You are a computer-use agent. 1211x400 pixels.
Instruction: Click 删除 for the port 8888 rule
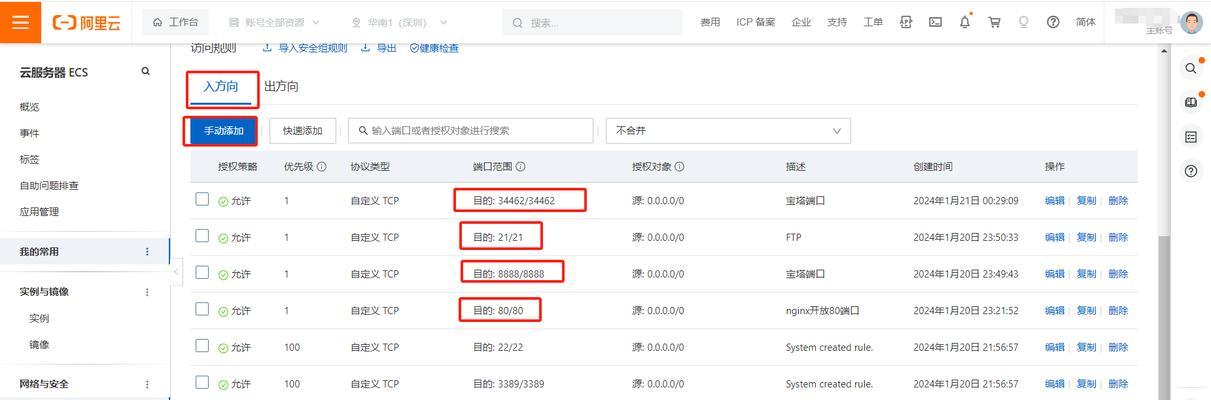[x=1117, y=274]
